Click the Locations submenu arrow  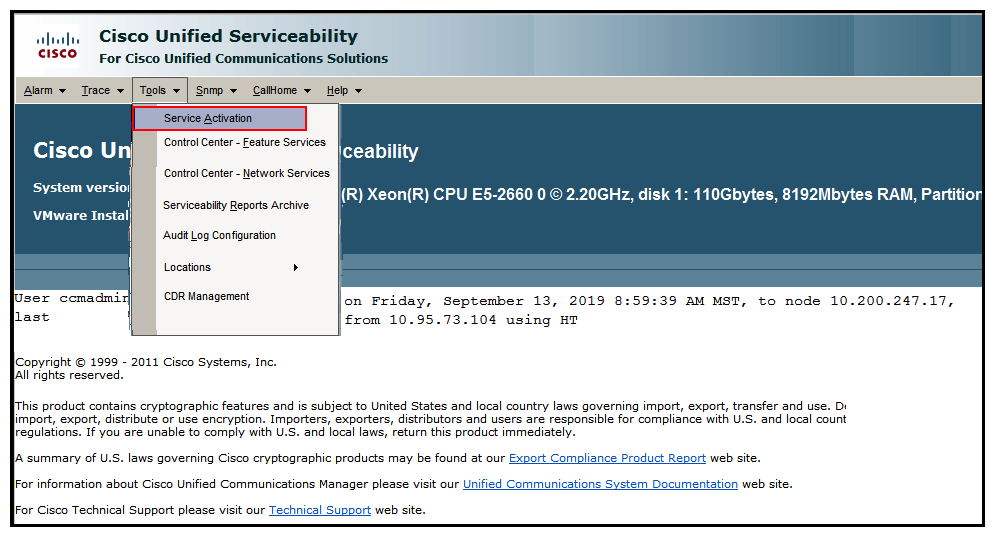pos(295,267)
